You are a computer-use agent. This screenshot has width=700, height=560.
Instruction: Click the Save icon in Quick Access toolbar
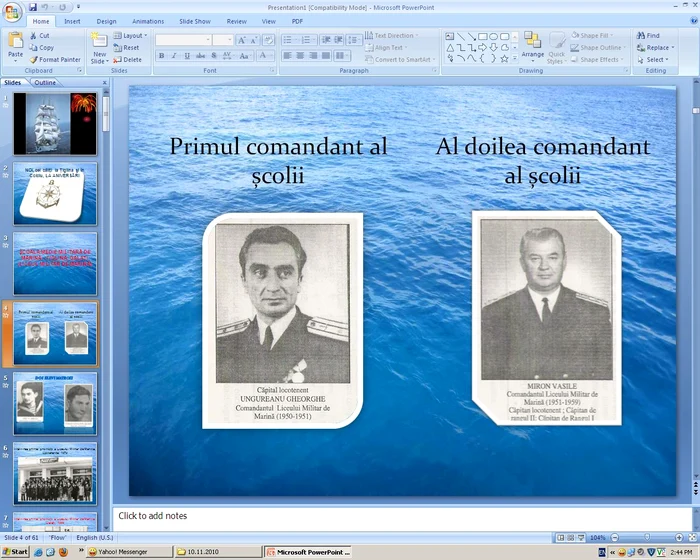pyautogui.click(x=33, y=7)
